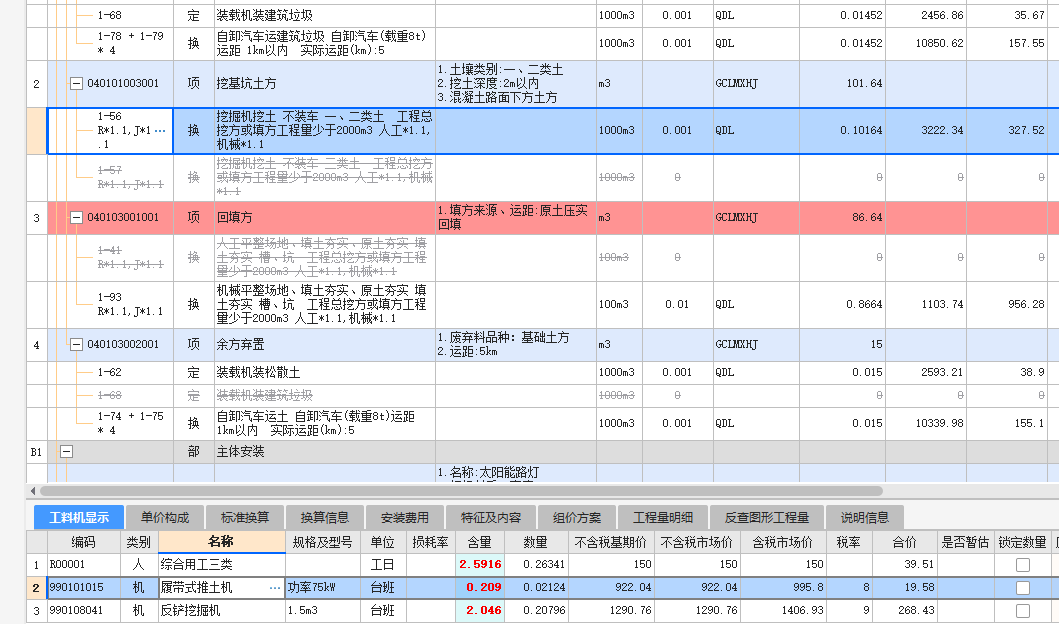Screen dimensions: 1059x624
Task: Switch to the 工料机显示 tab
Action: coord(79,518)
